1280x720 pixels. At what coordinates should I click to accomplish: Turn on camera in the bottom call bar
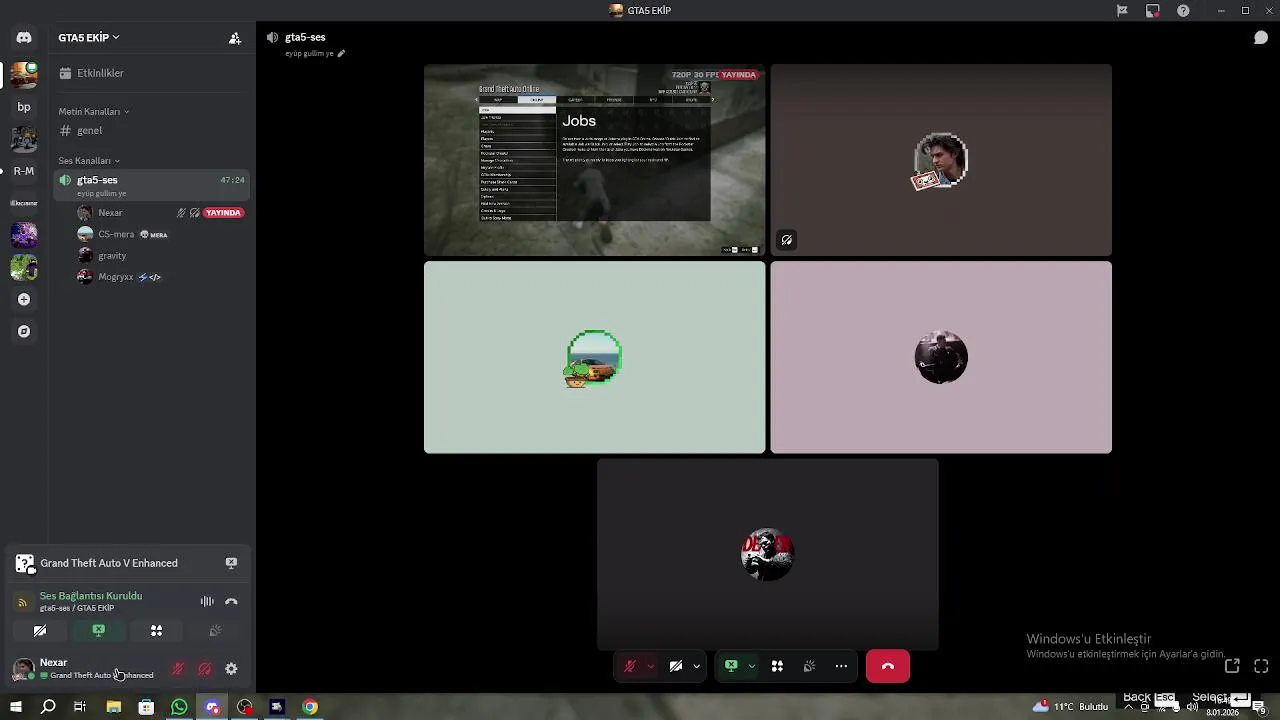pos(676,666)
